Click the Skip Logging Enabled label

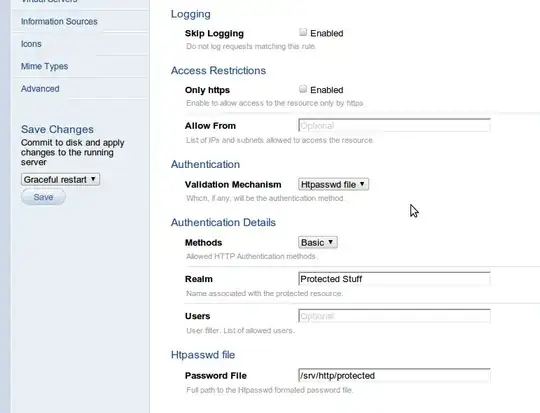click(x=326, y=33)
